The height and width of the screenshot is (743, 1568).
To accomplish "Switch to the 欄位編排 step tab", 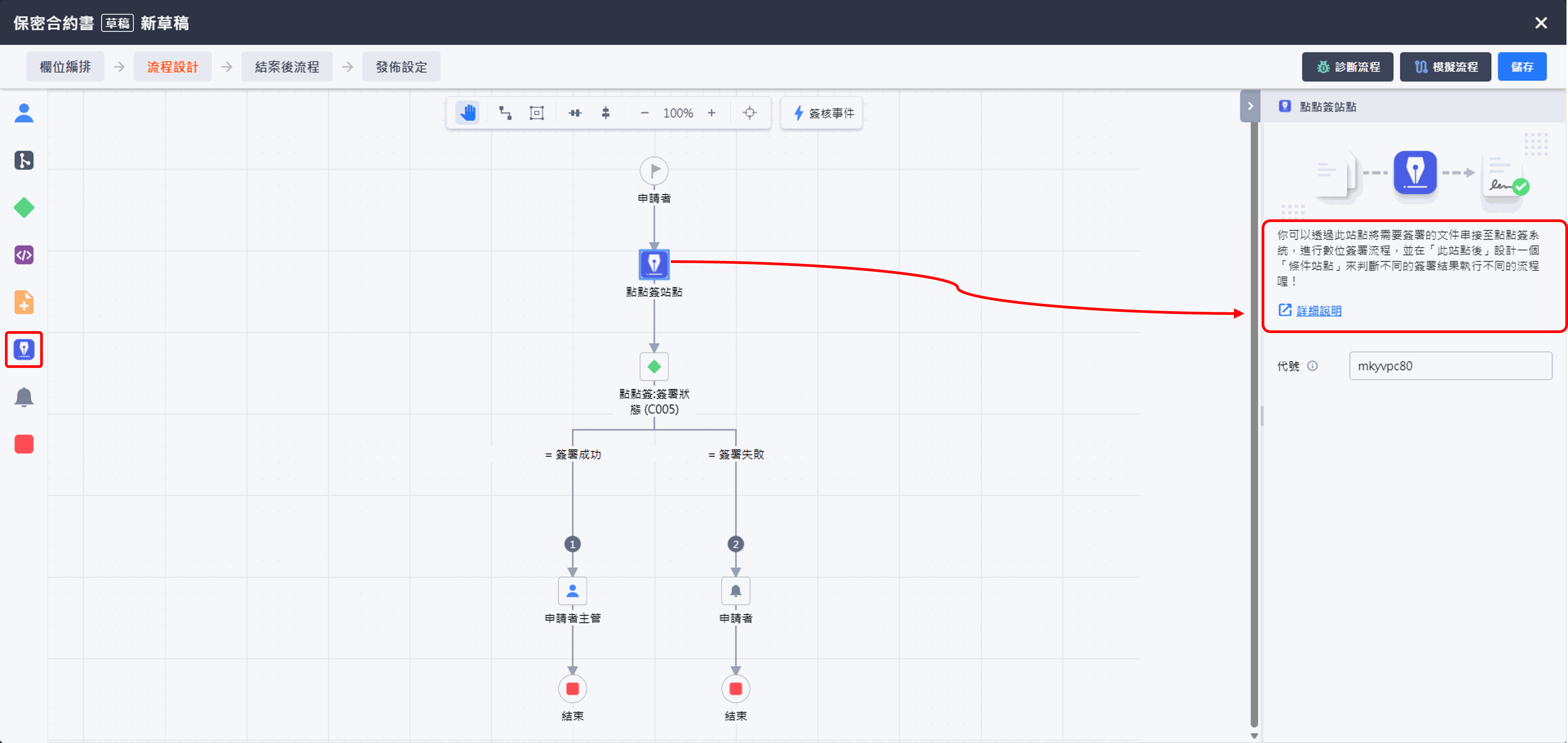I will click(65, 66).
